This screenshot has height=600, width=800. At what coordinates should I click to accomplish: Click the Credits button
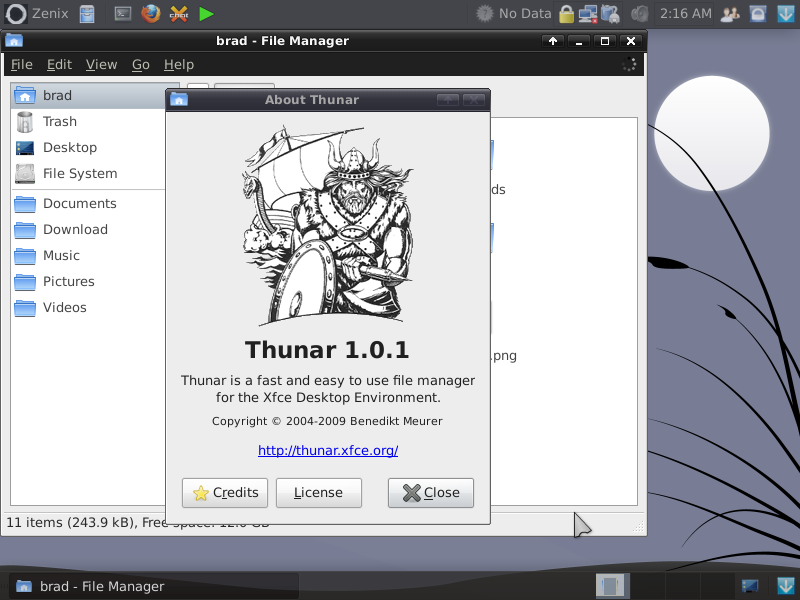(x=225, y=493)
